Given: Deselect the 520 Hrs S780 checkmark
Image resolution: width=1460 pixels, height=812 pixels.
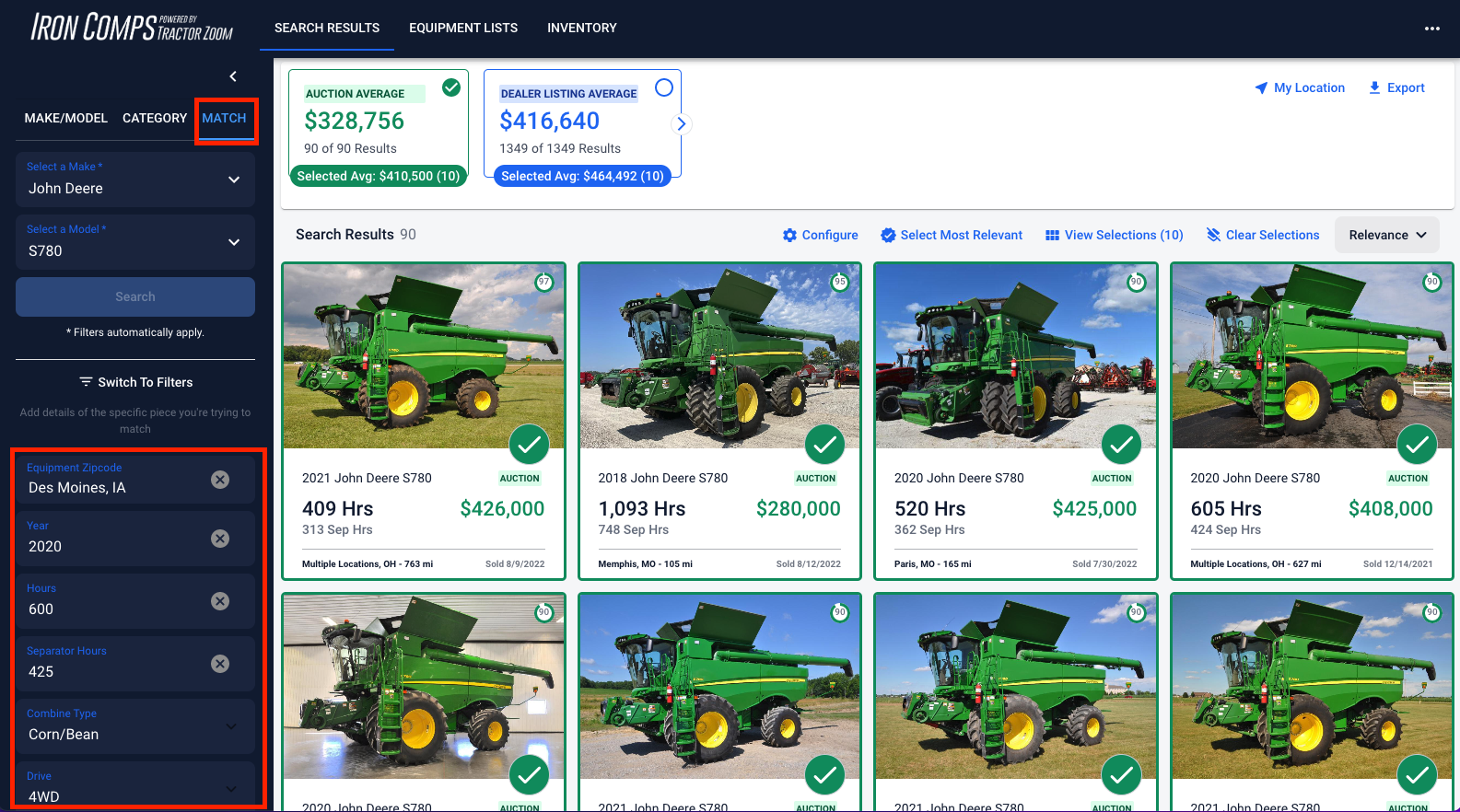Looking at the screenshot, I should click(x=1121, y=445).
